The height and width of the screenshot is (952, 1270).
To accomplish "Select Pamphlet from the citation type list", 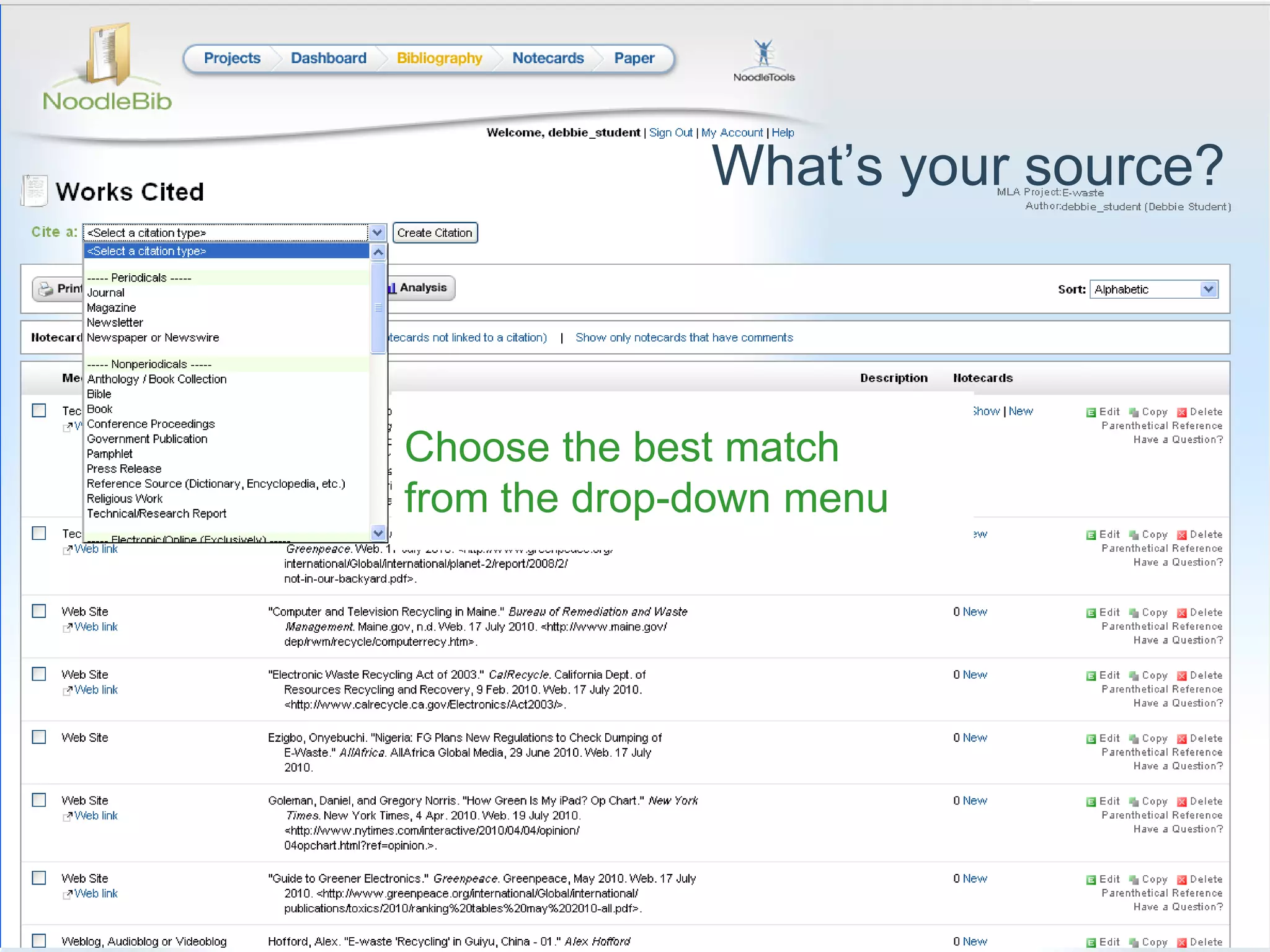I will coord(109,454).
